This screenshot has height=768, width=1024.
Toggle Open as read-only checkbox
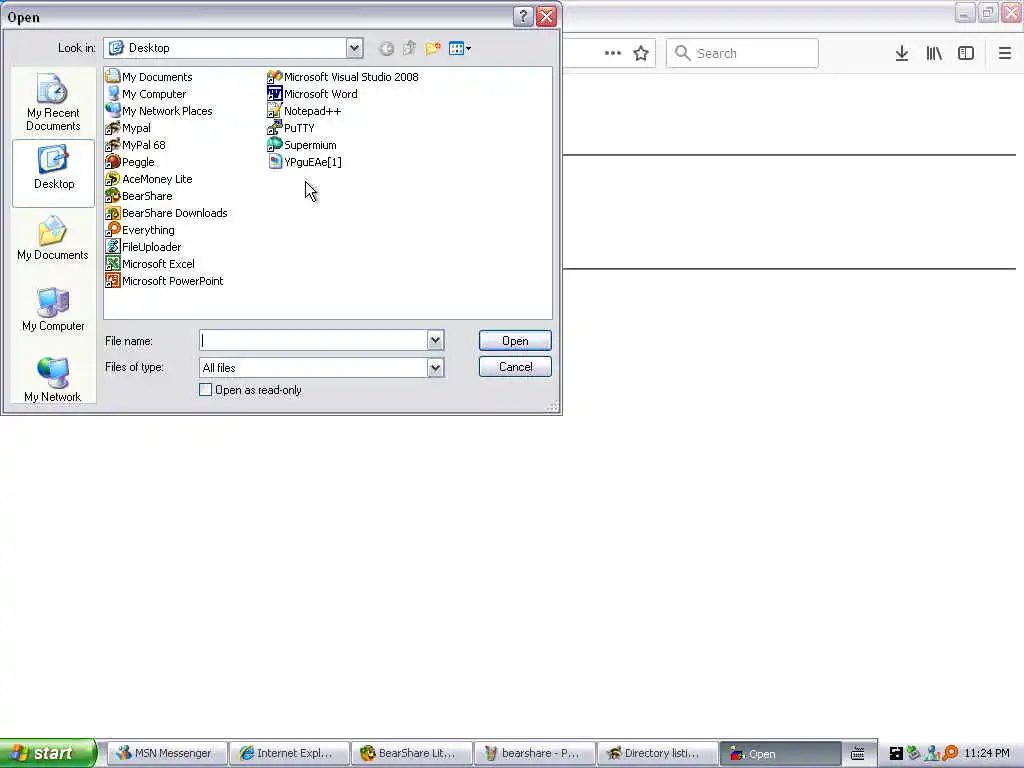[x=206, y=390]
